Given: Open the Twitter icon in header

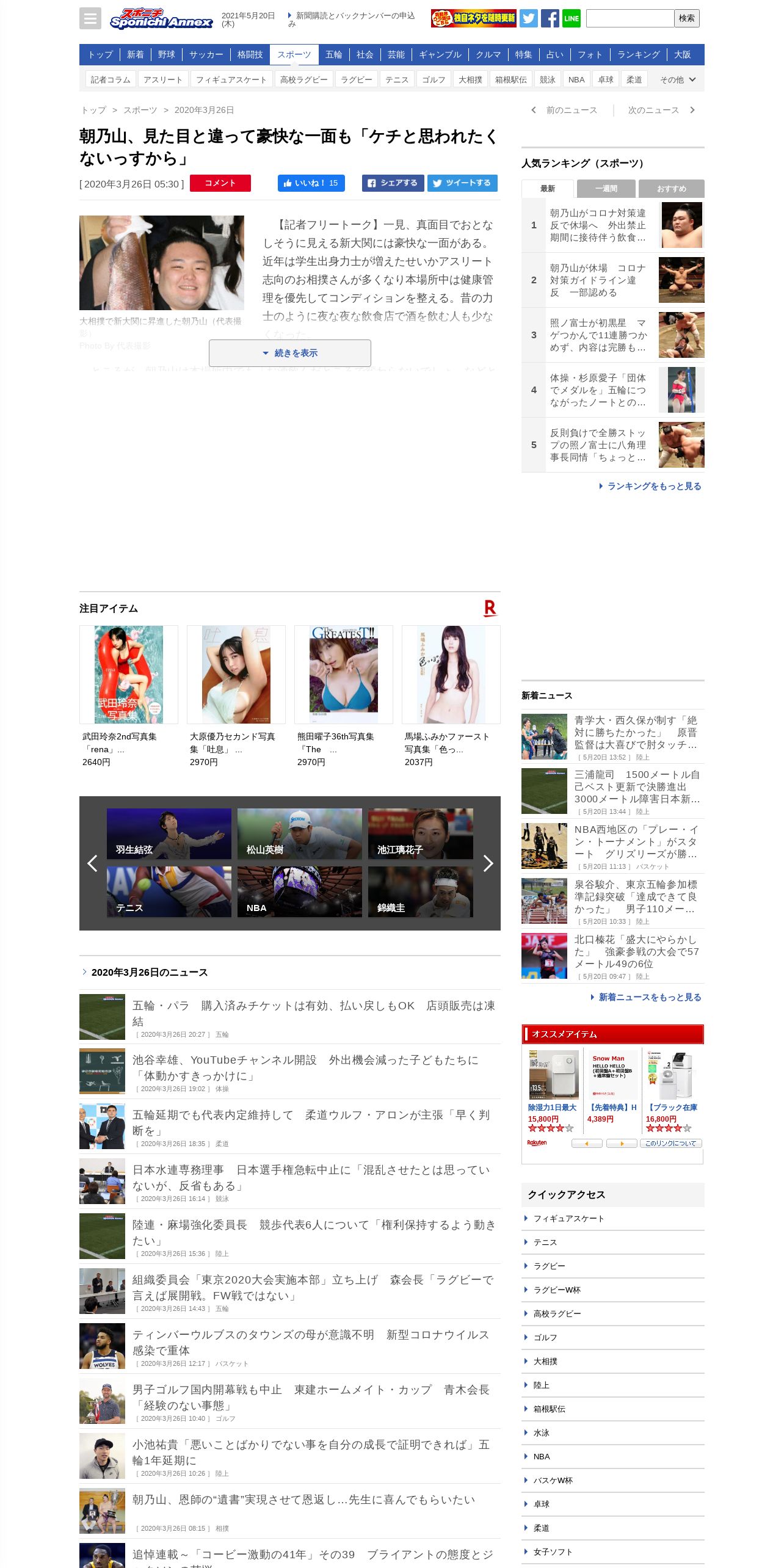Looking at the screenshot, I should (529, 18).
